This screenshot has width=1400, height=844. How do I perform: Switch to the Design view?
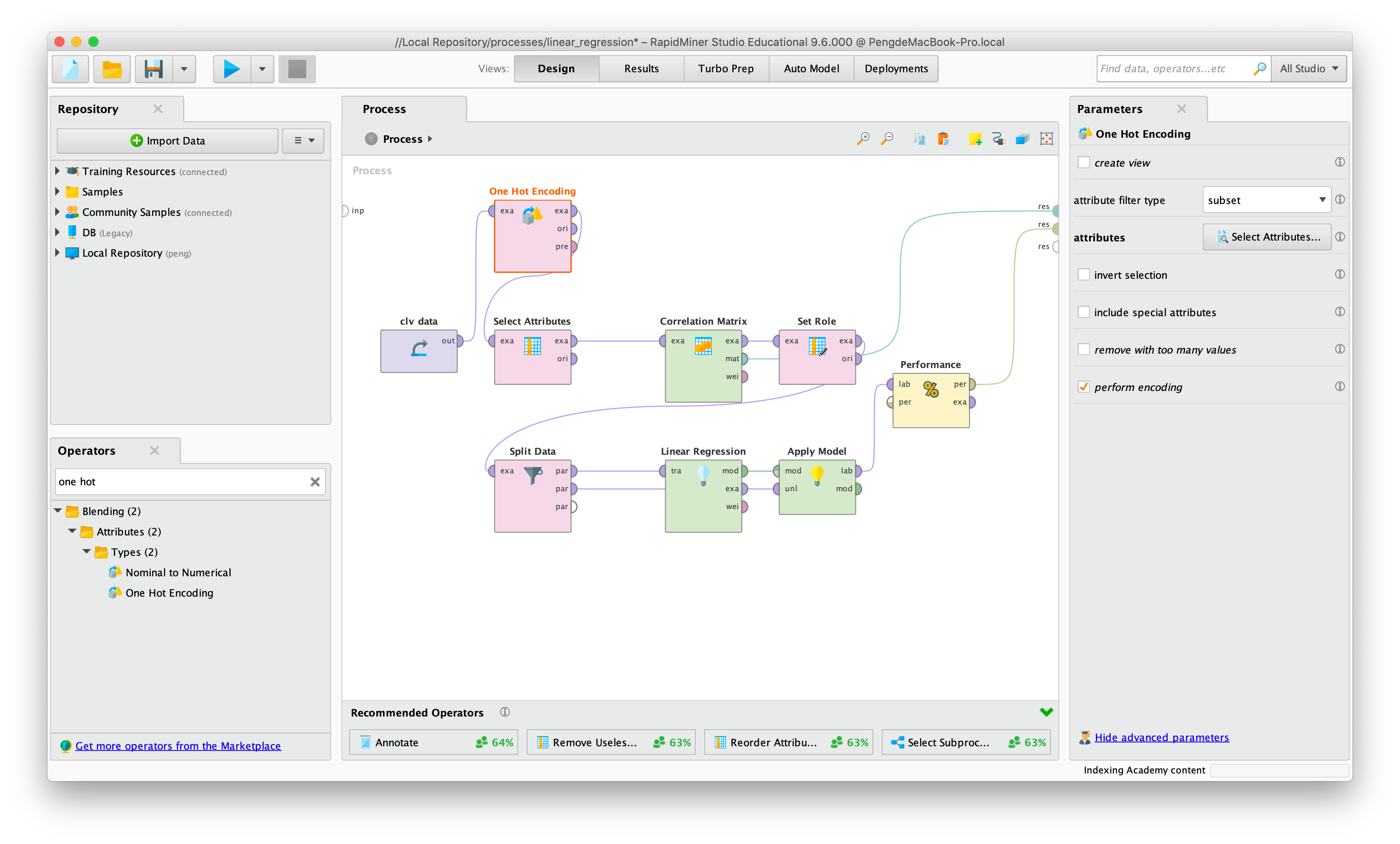(x=556, y=69)
